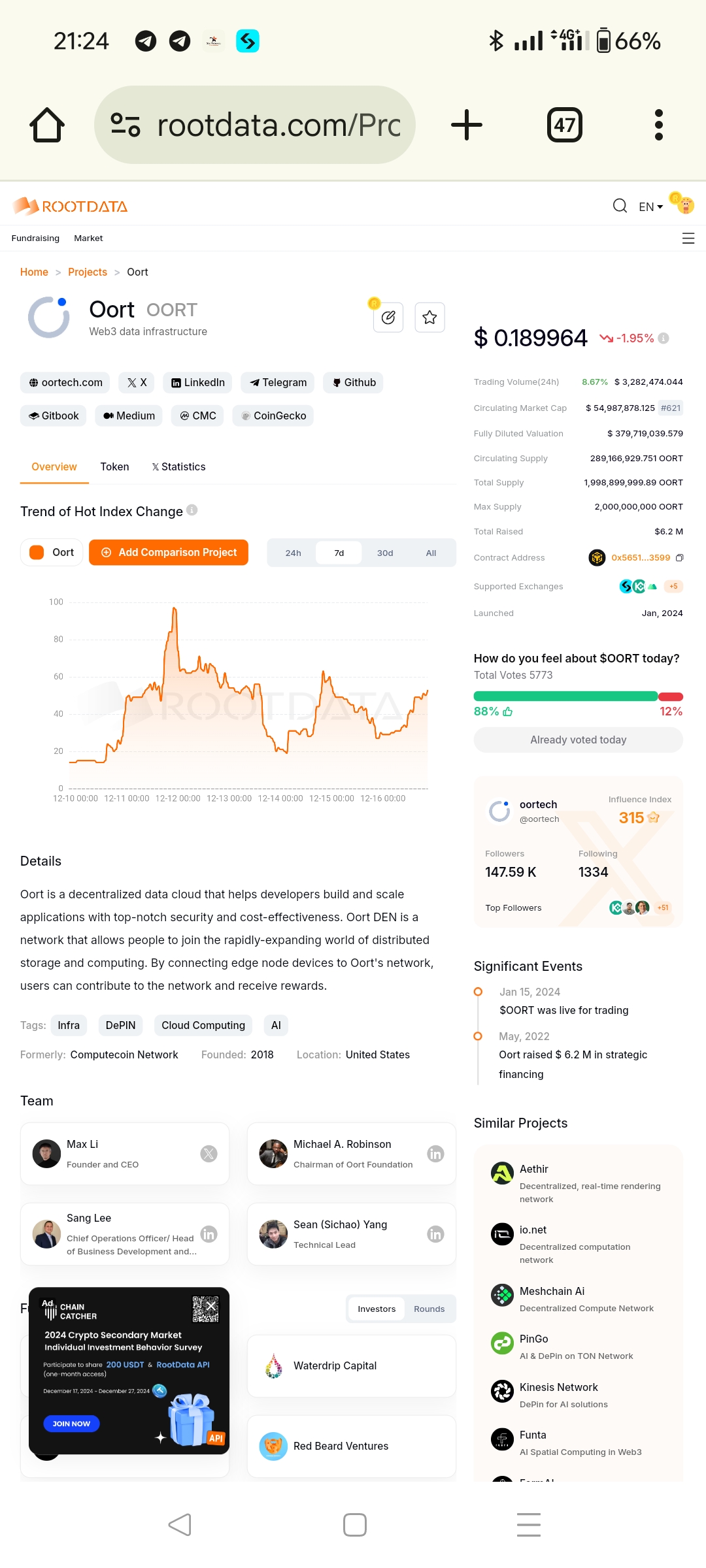This screenshot has height=1568, width=706.
Task: Open the Github link chip
Action: tap(353, 382)
